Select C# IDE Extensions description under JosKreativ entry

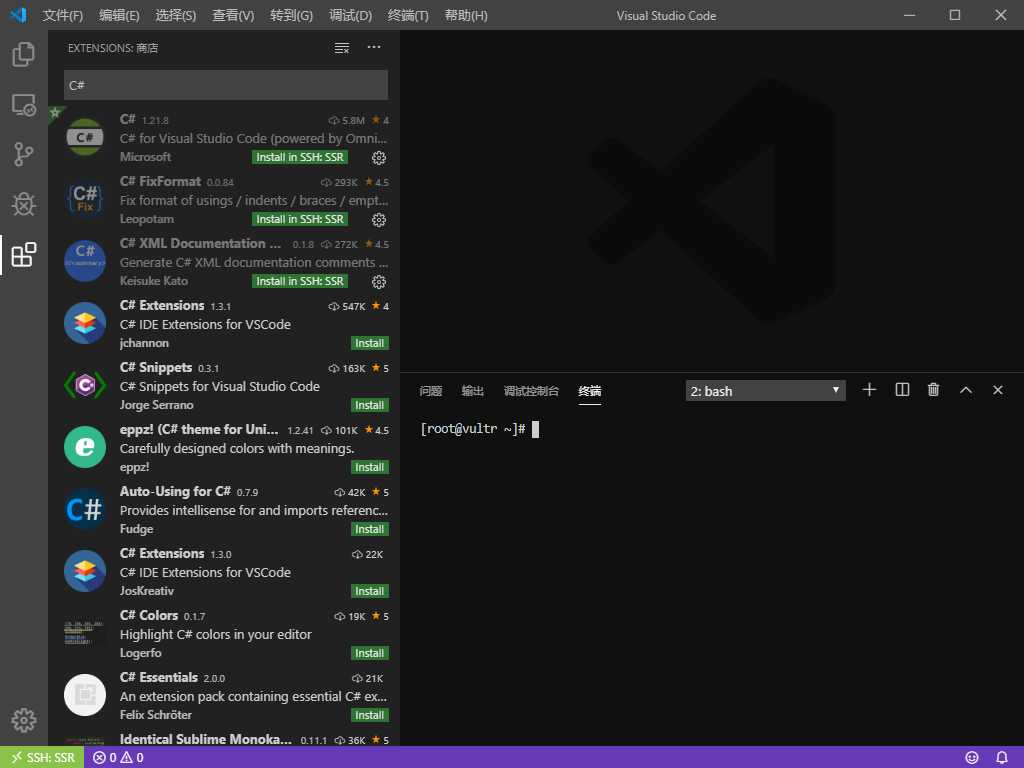[x=205, y=573]
